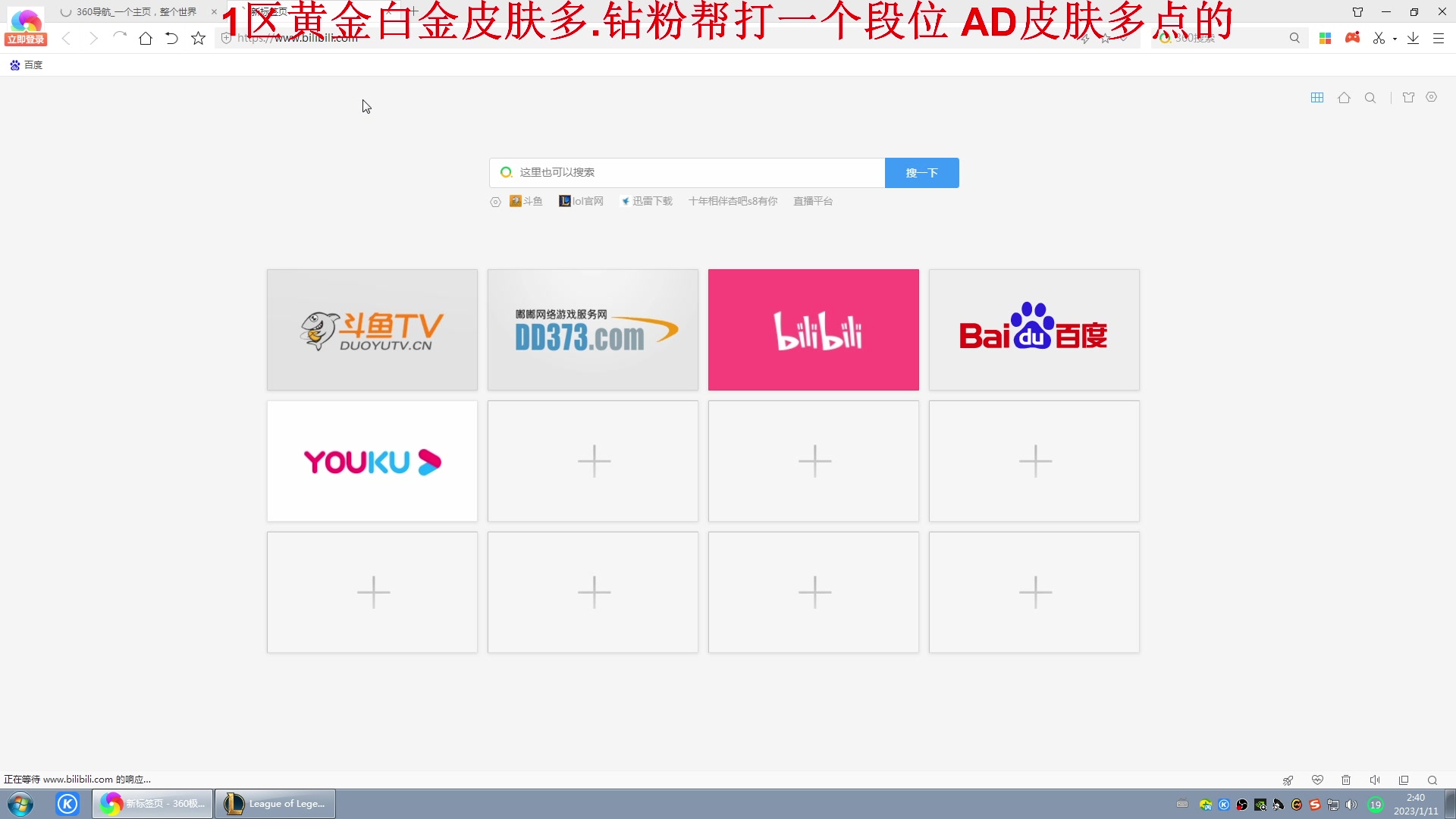The image size is (1456, 819).
Task: Click the magnifier in the 360搜索 box
Action: pos(1294,38)
